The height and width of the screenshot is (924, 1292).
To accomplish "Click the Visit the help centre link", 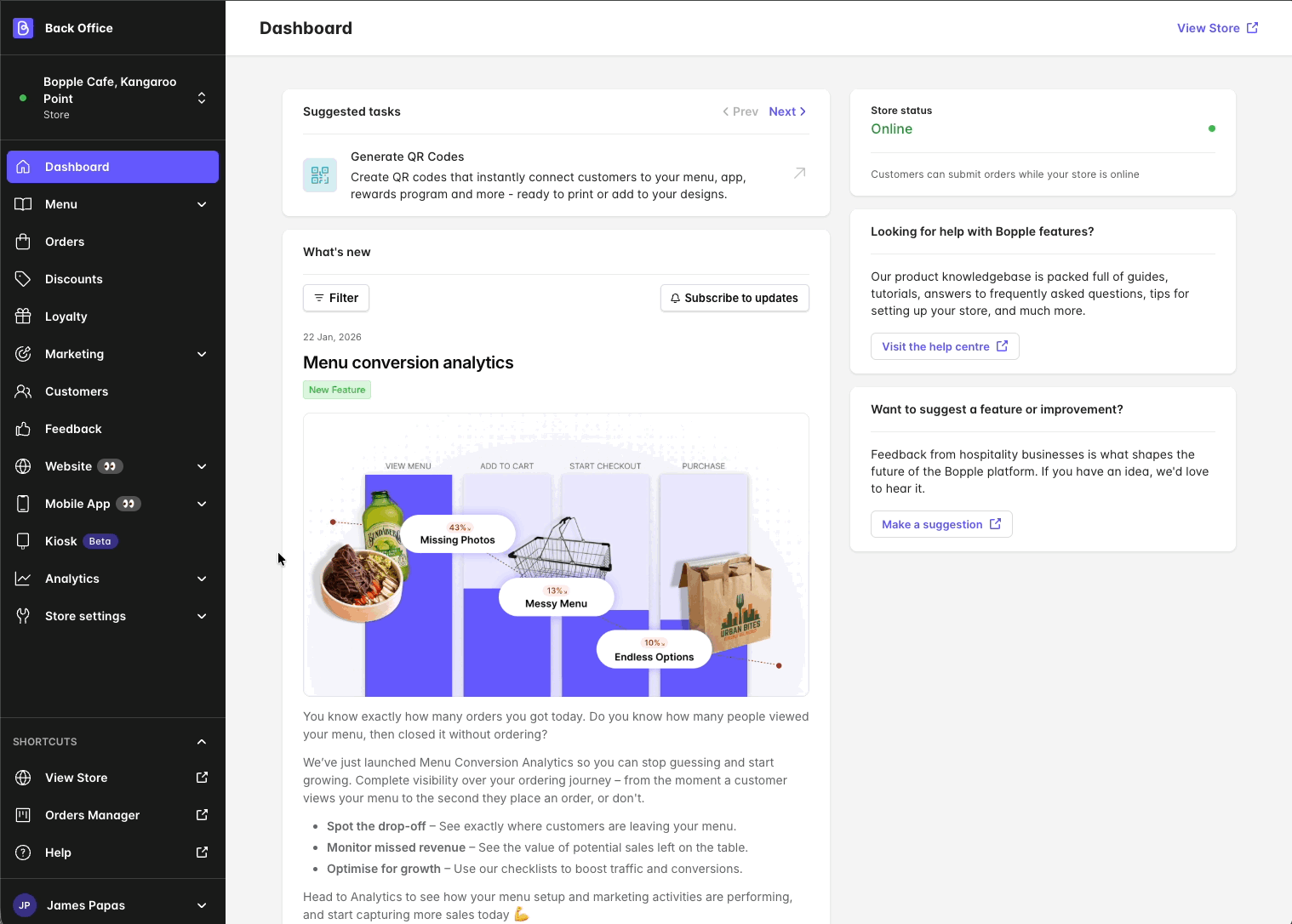I will (944, 346).
